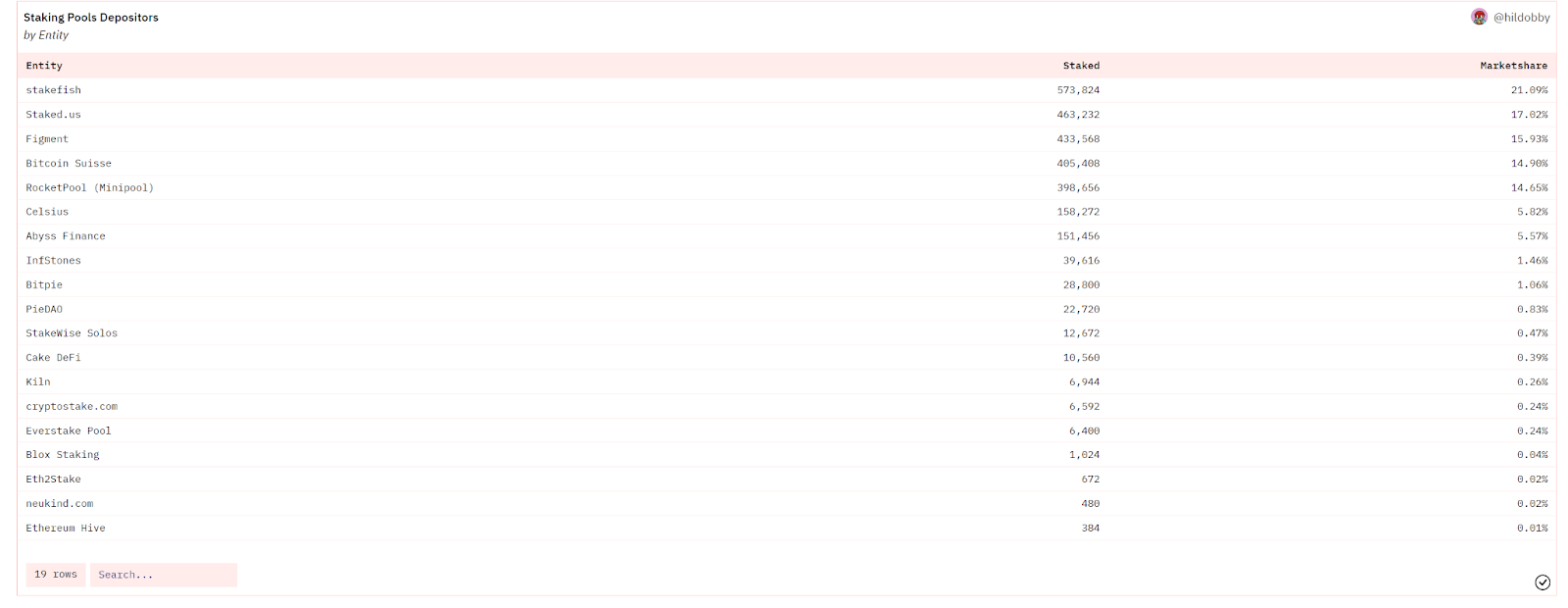
Task: Click the 15.93% marketshare value
Action: pyautogui.click(x=1529, y=139)
